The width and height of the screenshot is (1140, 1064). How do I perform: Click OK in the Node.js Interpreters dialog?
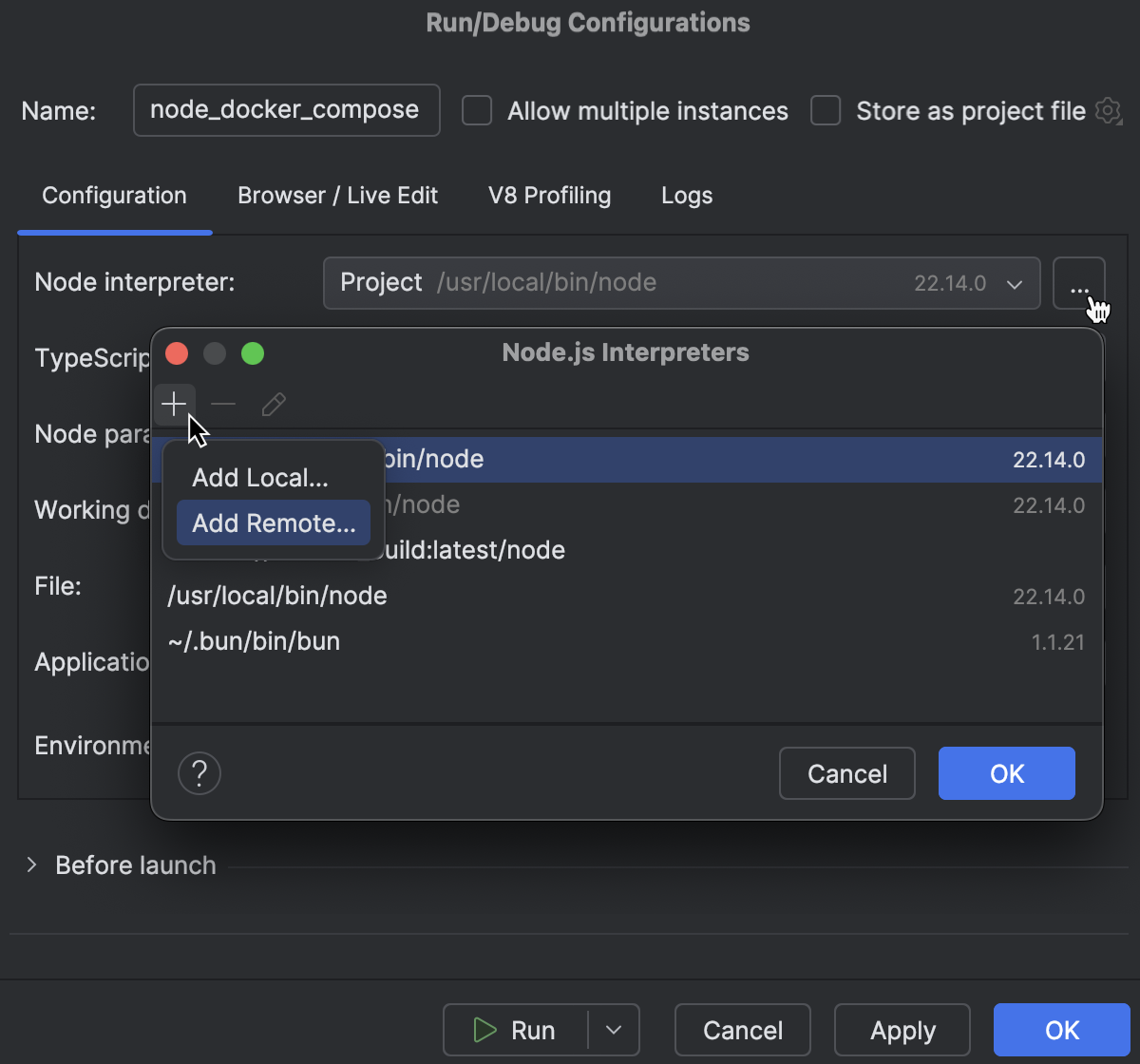coord(1006,772)
